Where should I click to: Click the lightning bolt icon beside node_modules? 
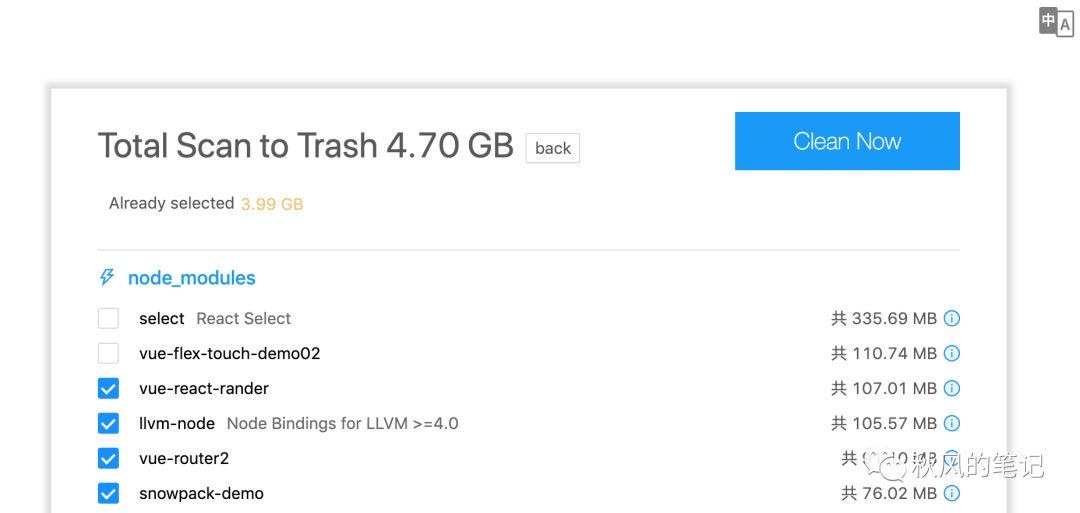(x=107, y=278)
